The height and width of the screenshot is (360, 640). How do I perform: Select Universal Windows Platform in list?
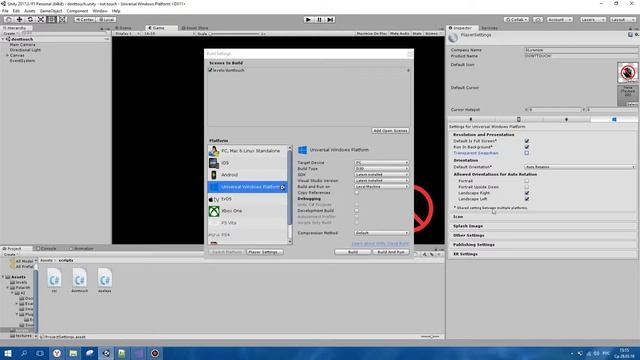(248, 187)
